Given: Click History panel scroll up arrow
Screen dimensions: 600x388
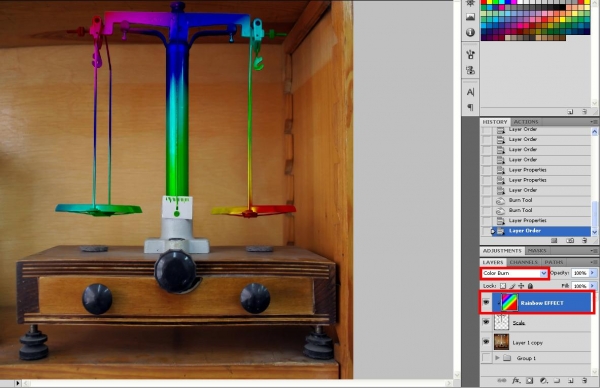Looking at the screenshot, I should click(x=594, y=132).
